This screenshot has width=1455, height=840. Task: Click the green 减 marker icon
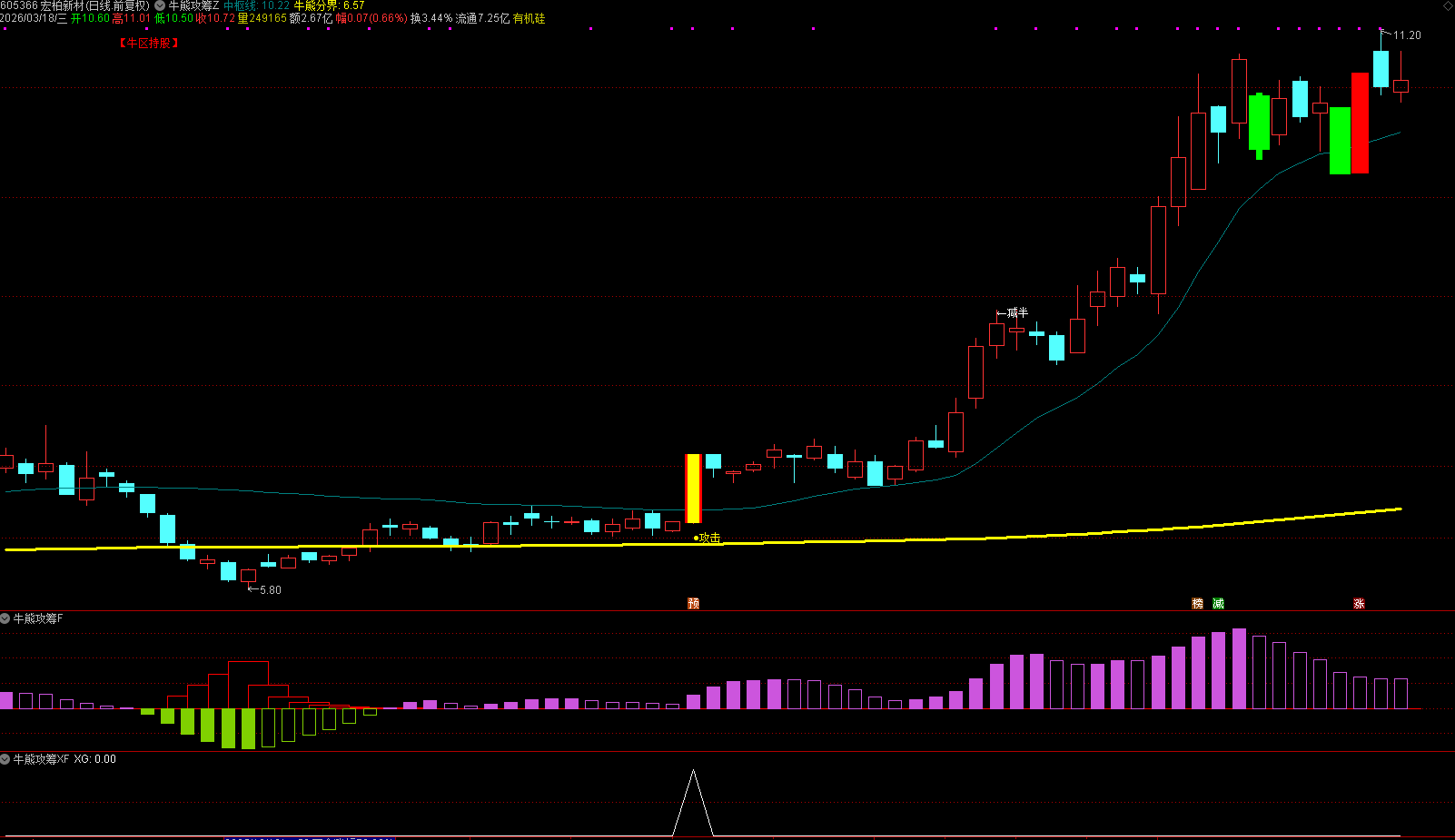(x=1219, y=604)
